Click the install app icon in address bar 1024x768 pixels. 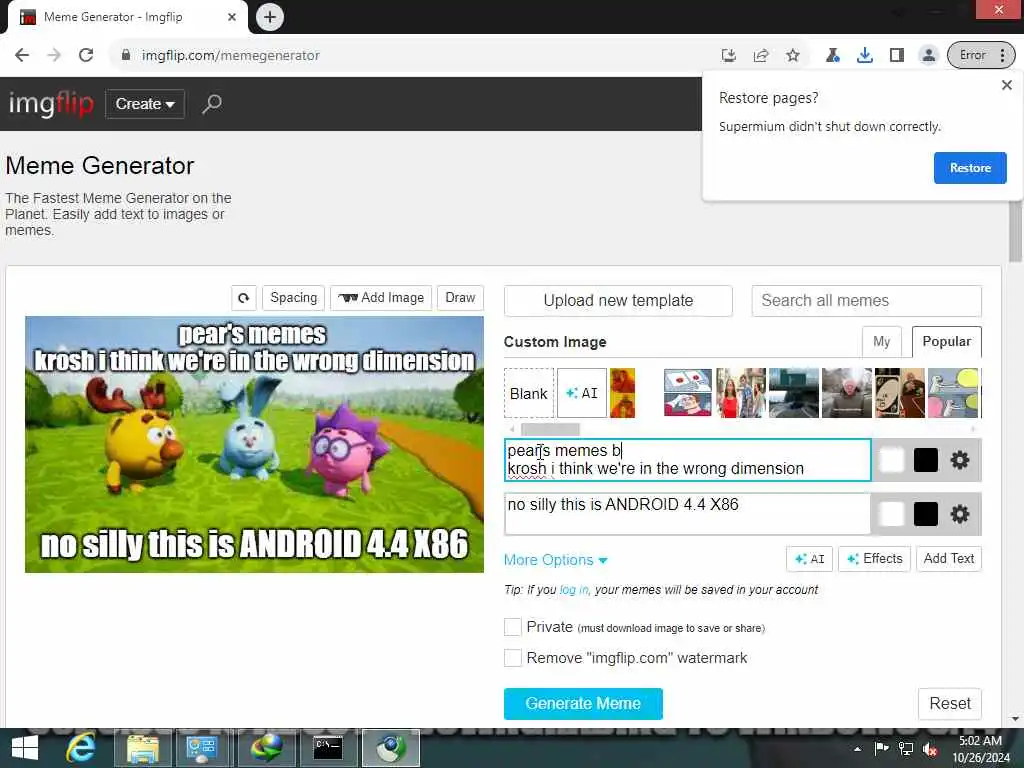(x=729, y=56)
